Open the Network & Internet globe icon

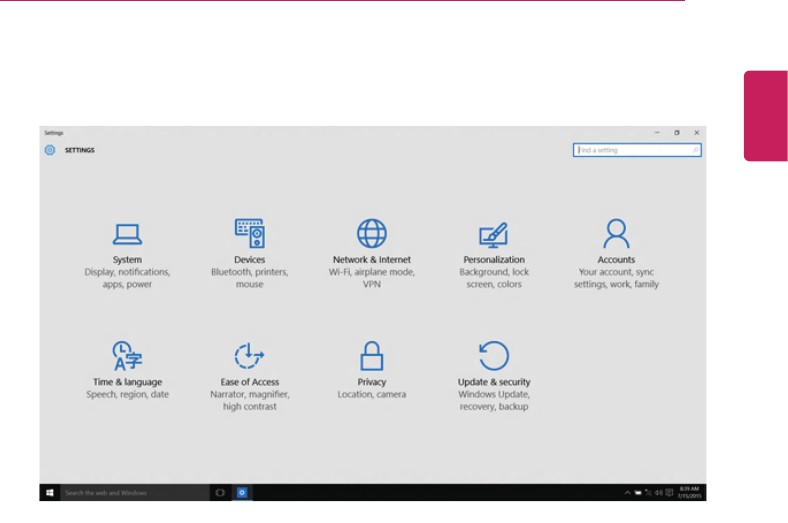pyautogui.click(x=372, y=233)
